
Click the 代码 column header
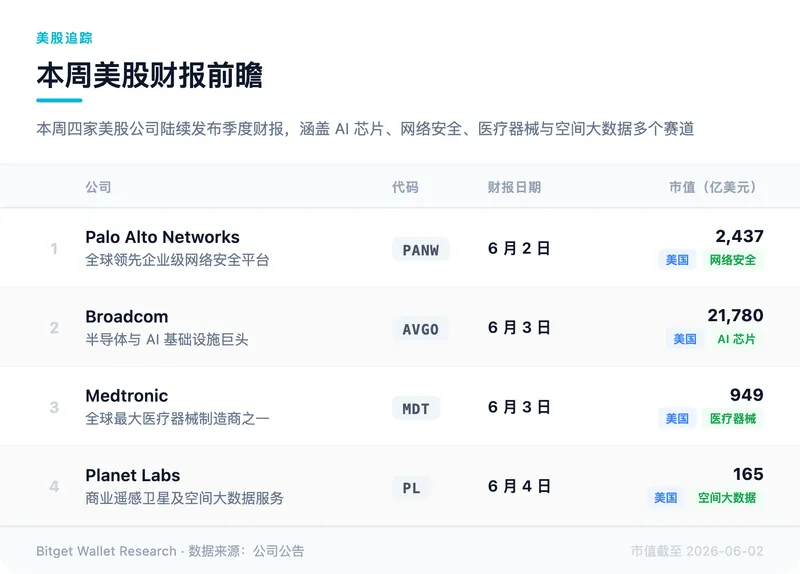coord(405,187)
